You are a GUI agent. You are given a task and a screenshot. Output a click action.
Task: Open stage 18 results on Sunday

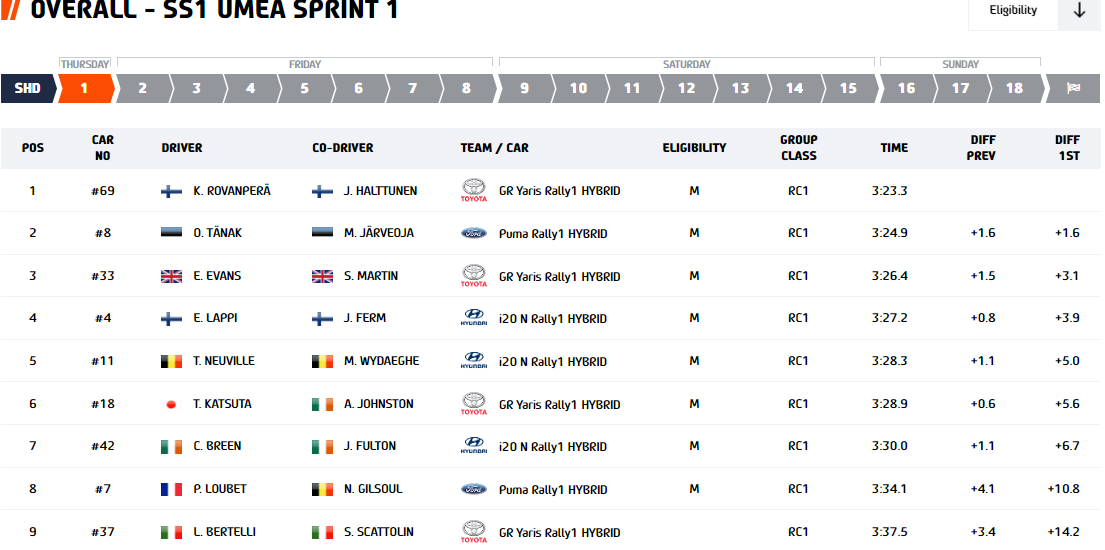pyautogui.click(x=1014, y=88)
